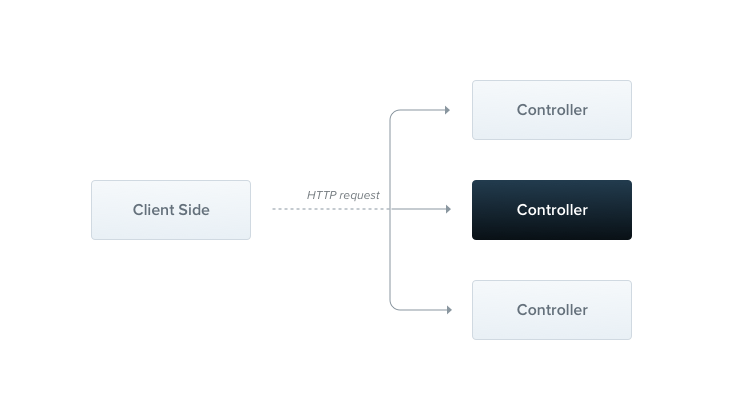Click the dashed line after Client Side
The height and width of the screenshot is (420, 730).
coord(331,209)
